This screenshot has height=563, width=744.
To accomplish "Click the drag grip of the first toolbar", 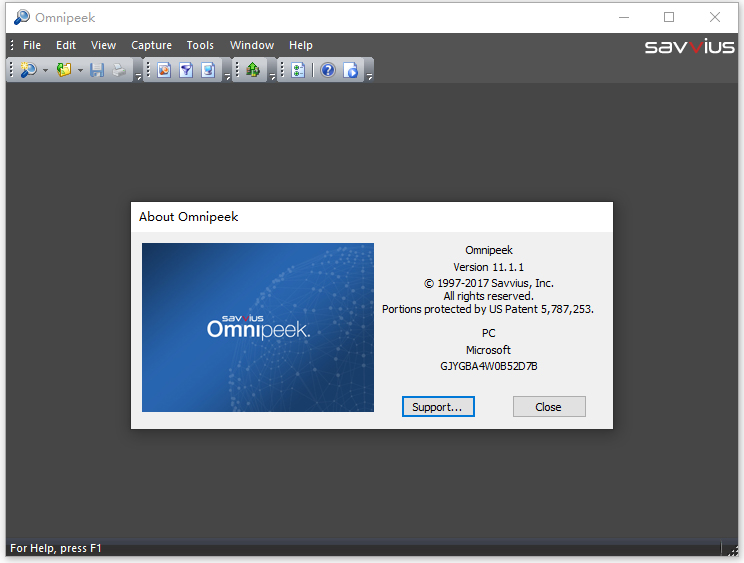I will [x=12, y=70].
